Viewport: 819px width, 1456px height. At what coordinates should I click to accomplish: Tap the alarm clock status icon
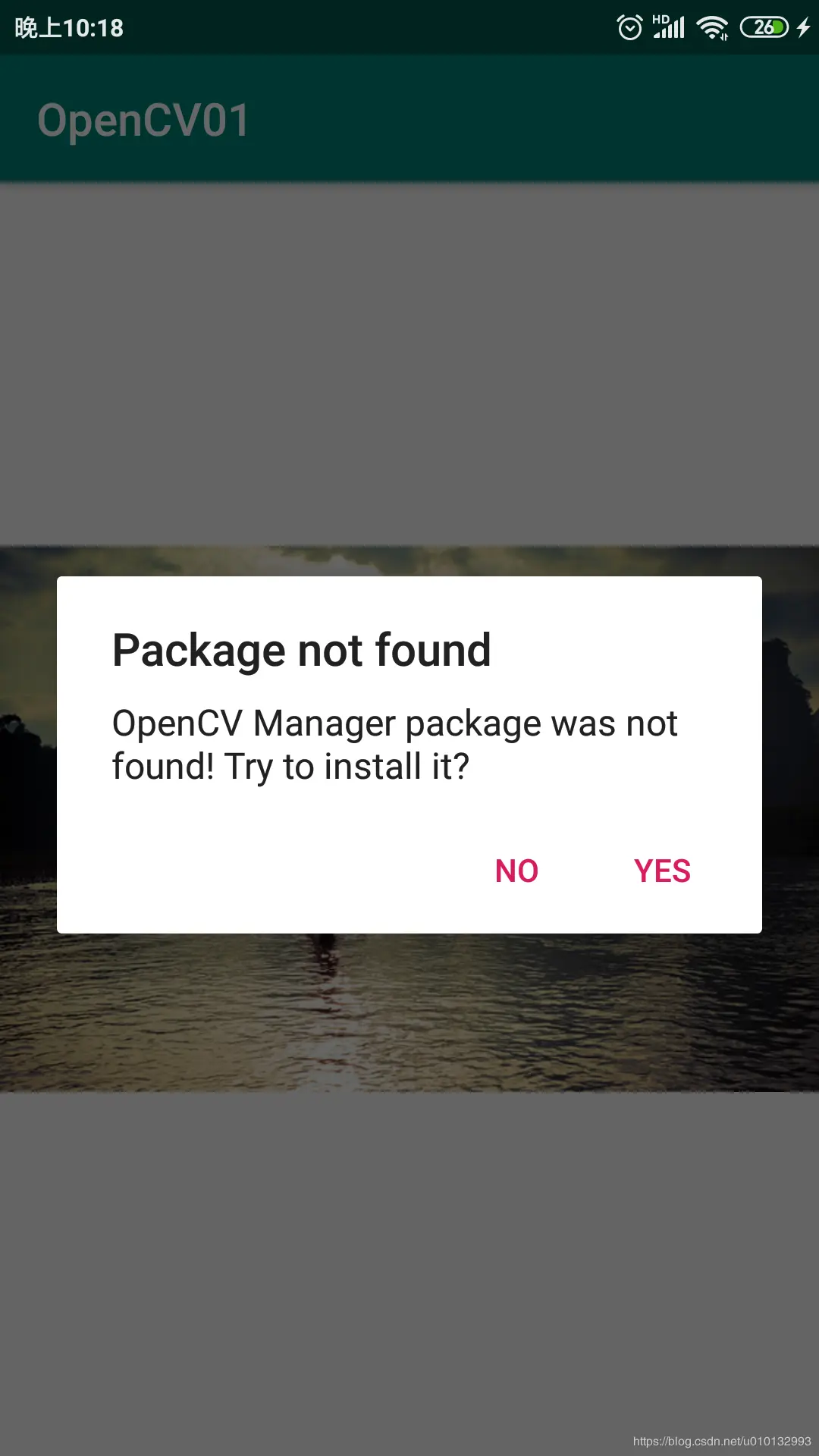[629, 27]
